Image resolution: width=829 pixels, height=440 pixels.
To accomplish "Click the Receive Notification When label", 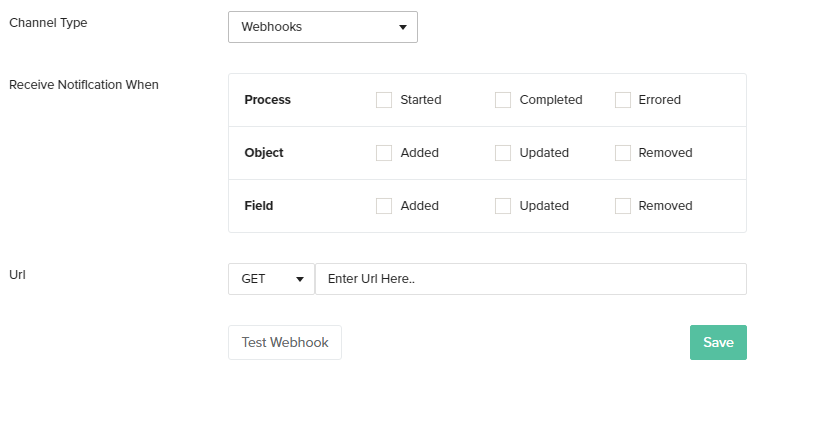I will [84, 85].
